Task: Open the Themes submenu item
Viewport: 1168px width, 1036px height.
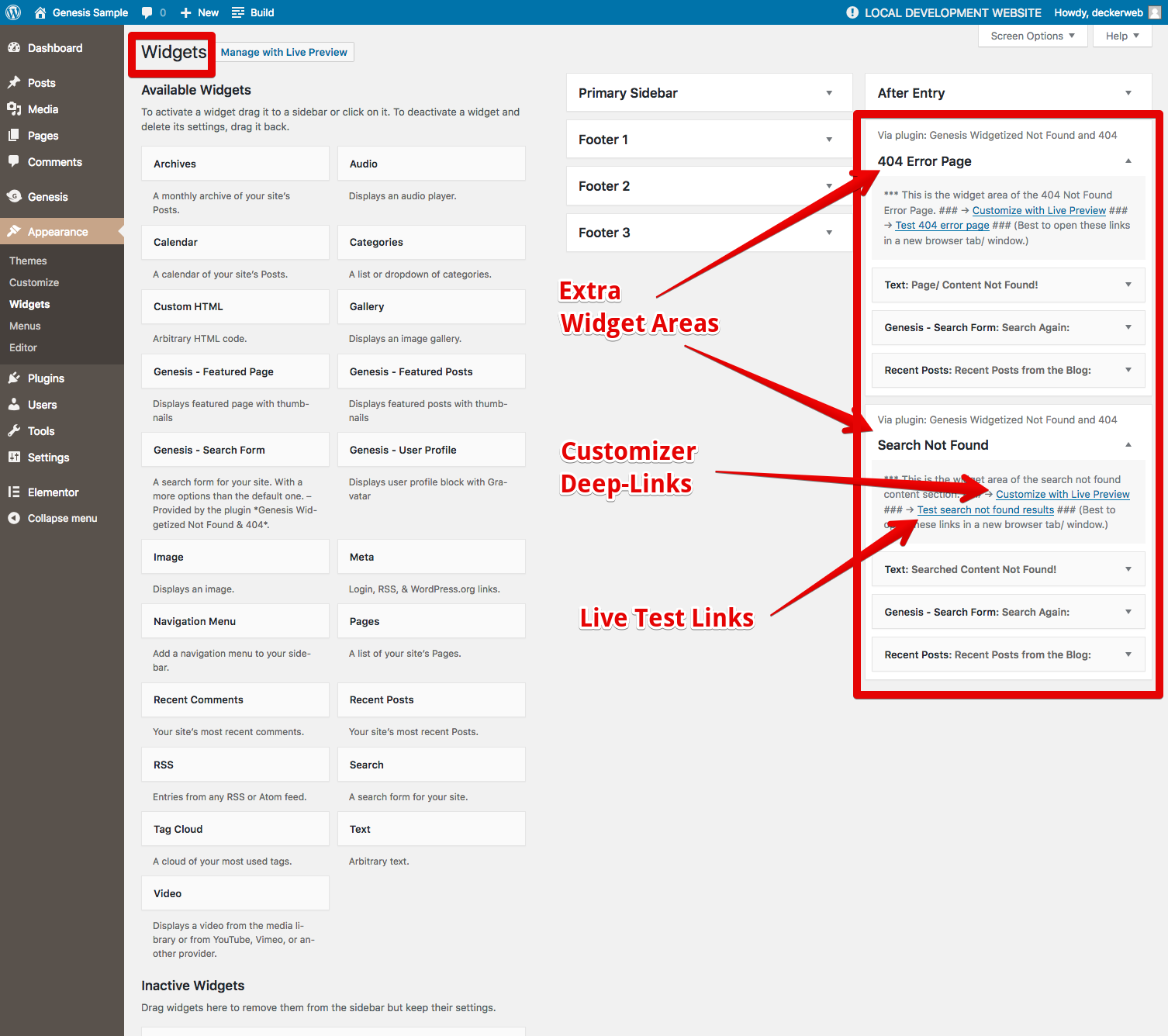Action: coord(28,261)
